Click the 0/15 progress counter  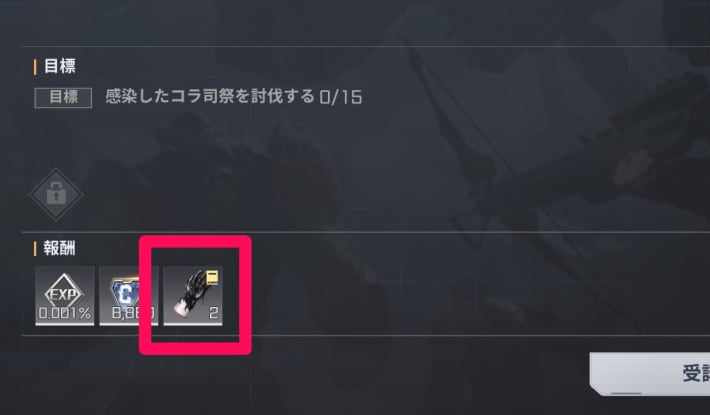tap(341, 97)
